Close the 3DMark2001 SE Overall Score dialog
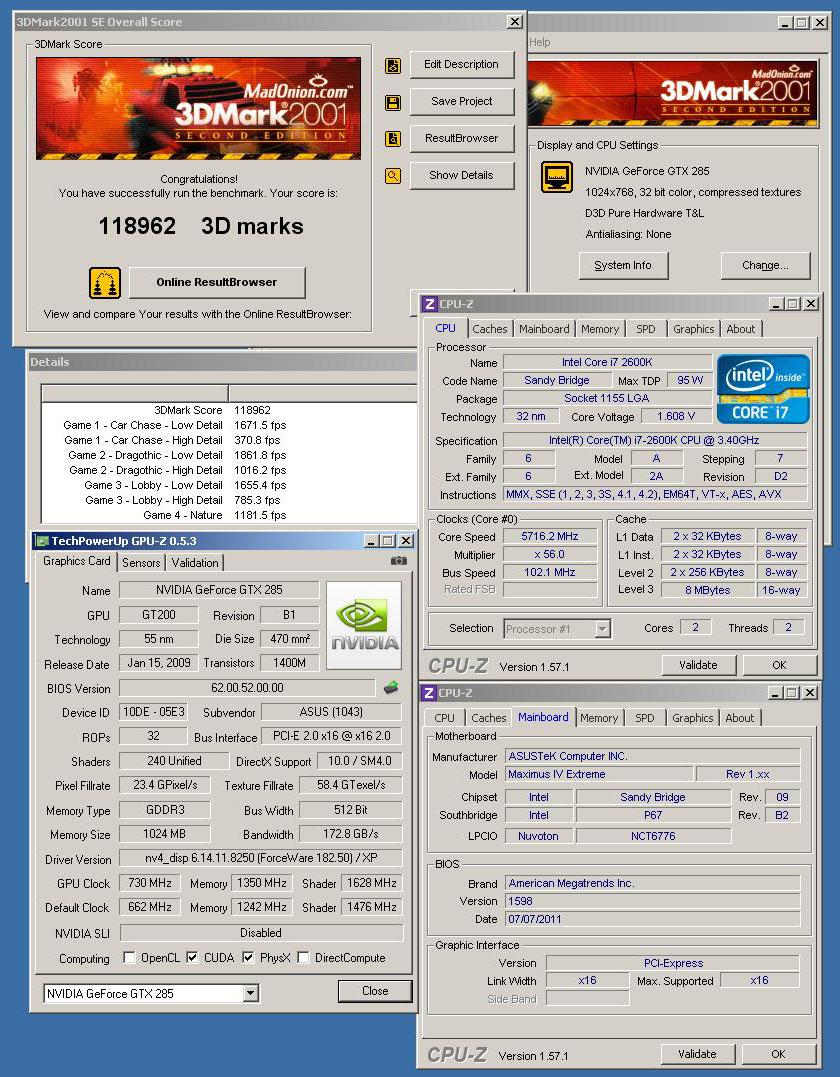 tap(514, 22)
